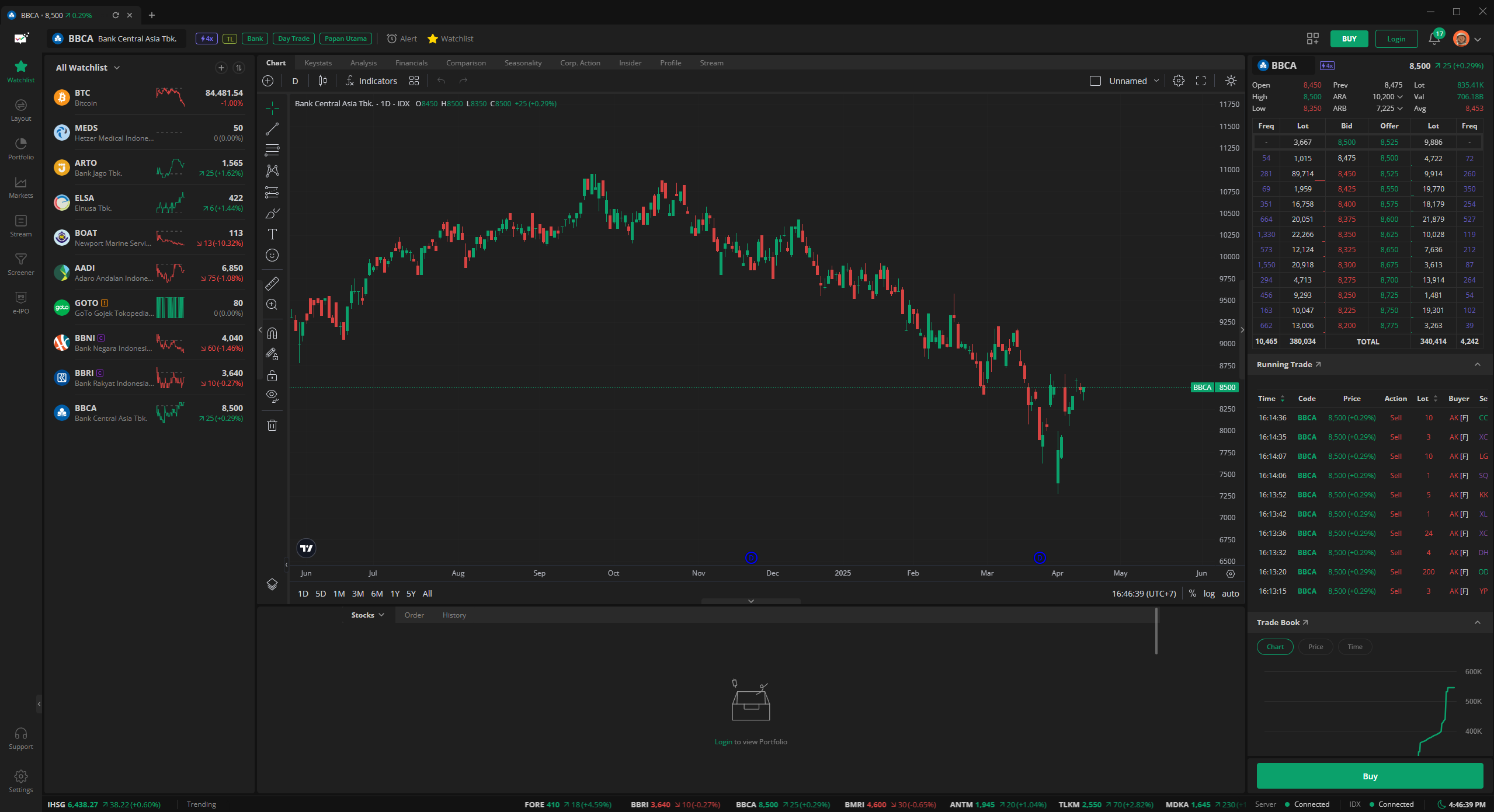Screen dimensions: 1494x812
Task: Open chart settings gear icon
Action: pos(1179,81)
